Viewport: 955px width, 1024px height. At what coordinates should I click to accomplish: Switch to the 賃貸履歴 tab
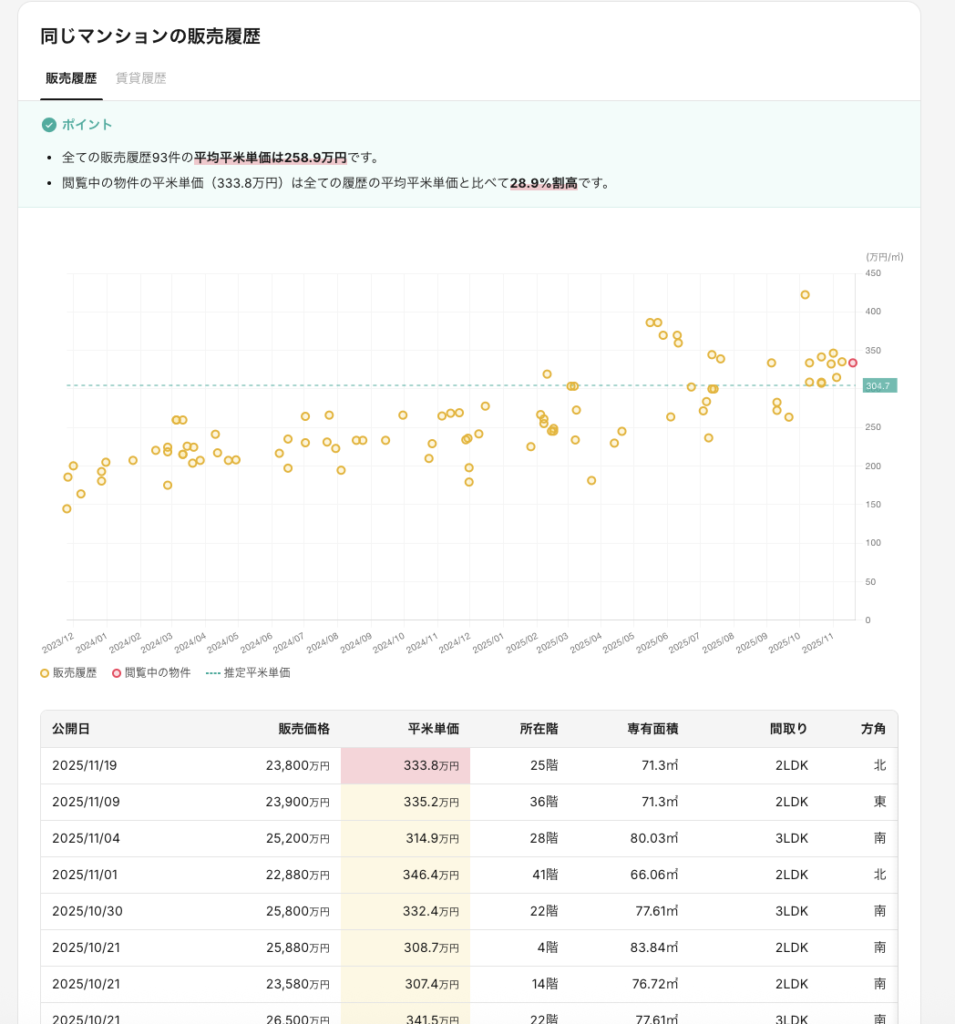point(141,78)
